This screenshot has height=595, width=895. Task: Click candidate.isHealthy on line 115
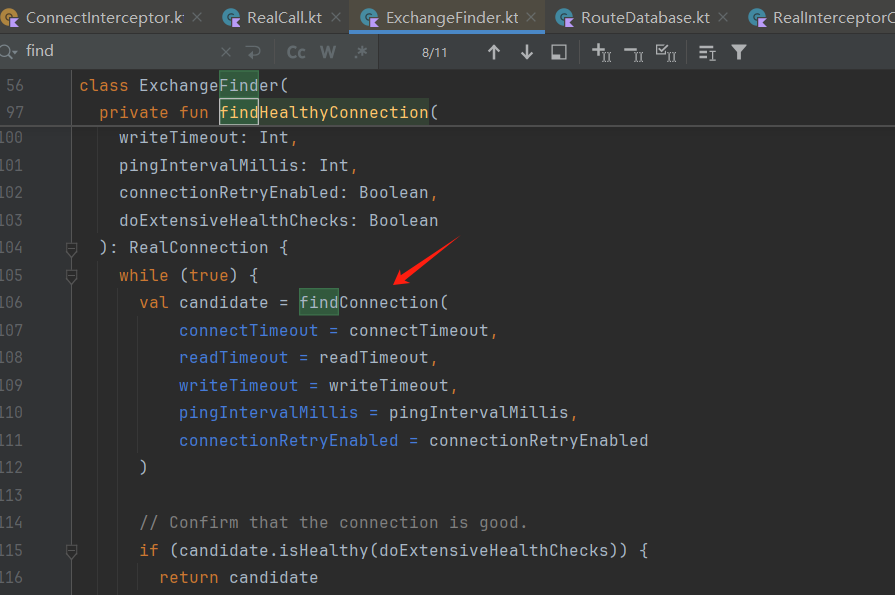click(x=273, y=550)
